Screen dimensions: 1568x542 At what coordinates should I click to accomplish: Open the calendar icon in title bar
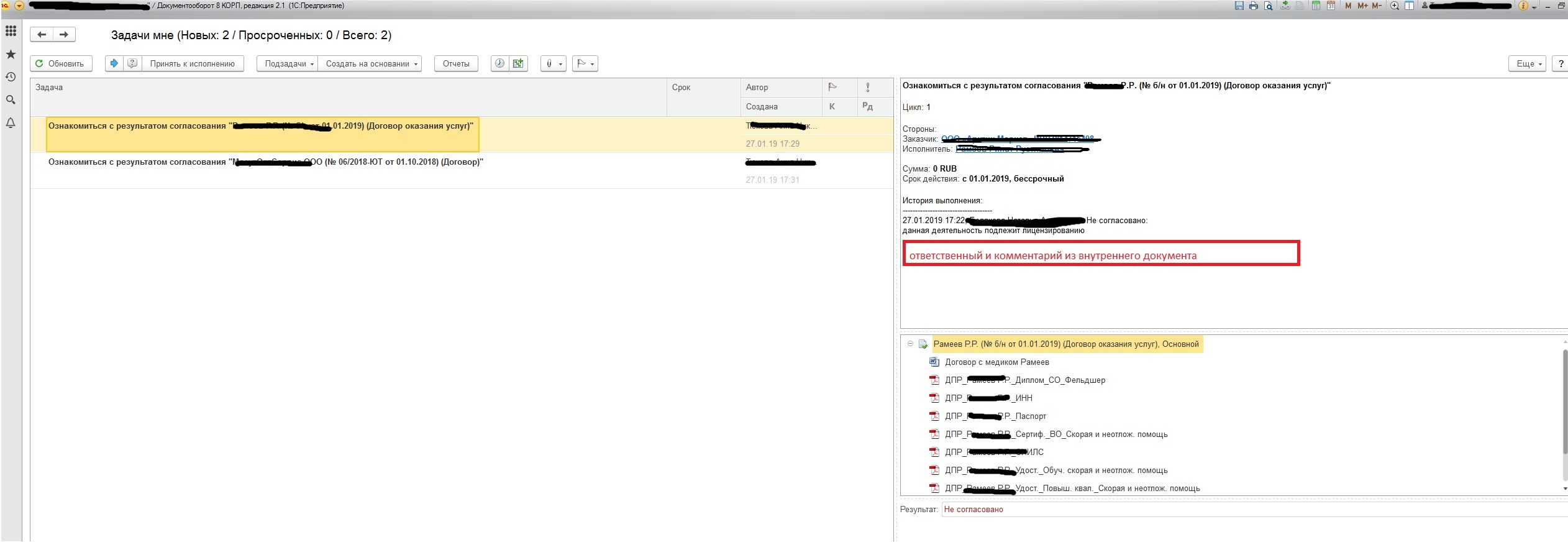point(1331,6)
